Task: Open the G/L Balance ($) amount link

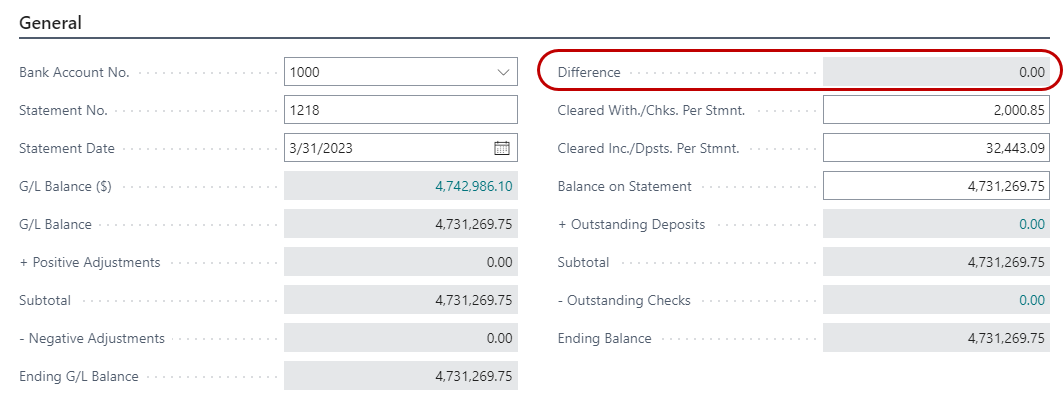Action: (473, 186)
